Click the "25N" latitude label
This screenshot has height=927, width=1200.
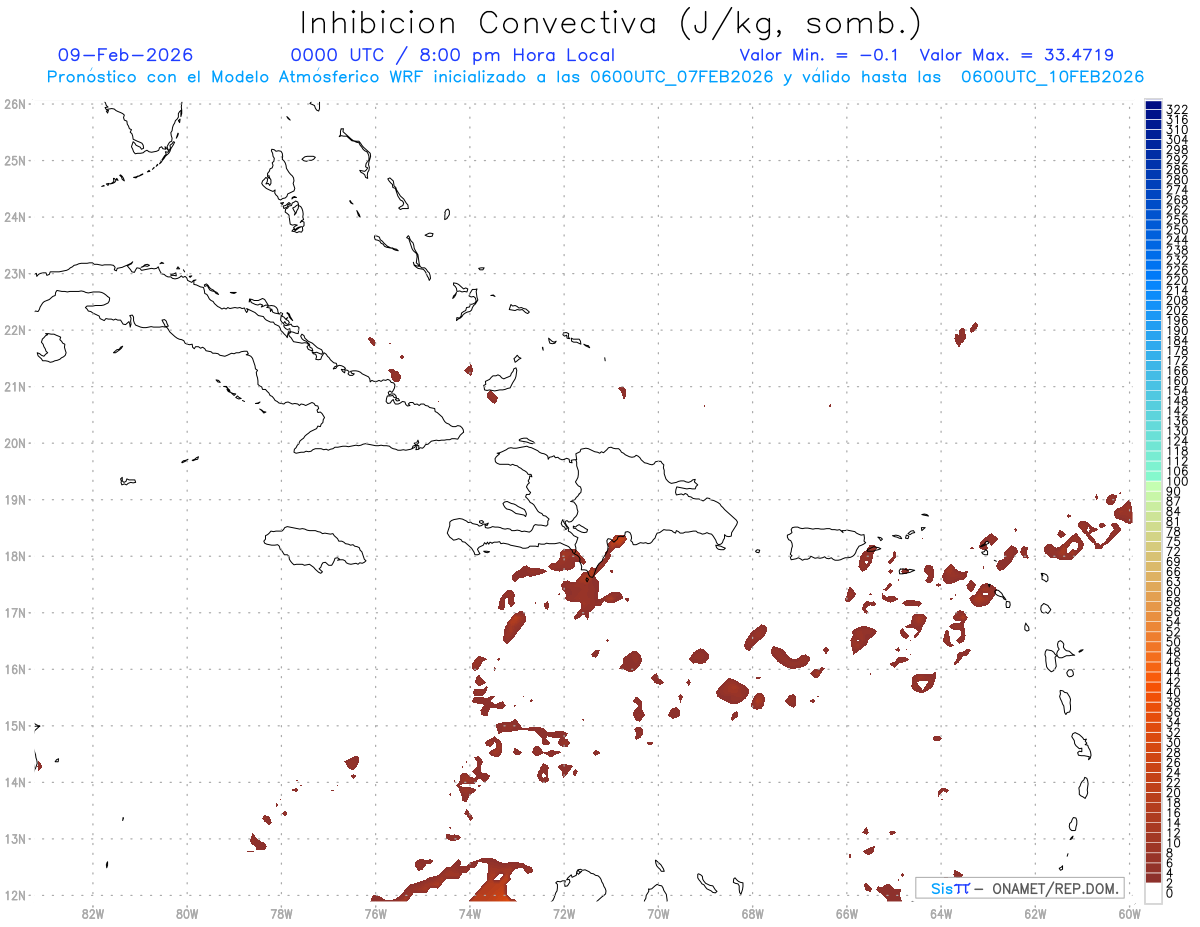coord(15,160)
